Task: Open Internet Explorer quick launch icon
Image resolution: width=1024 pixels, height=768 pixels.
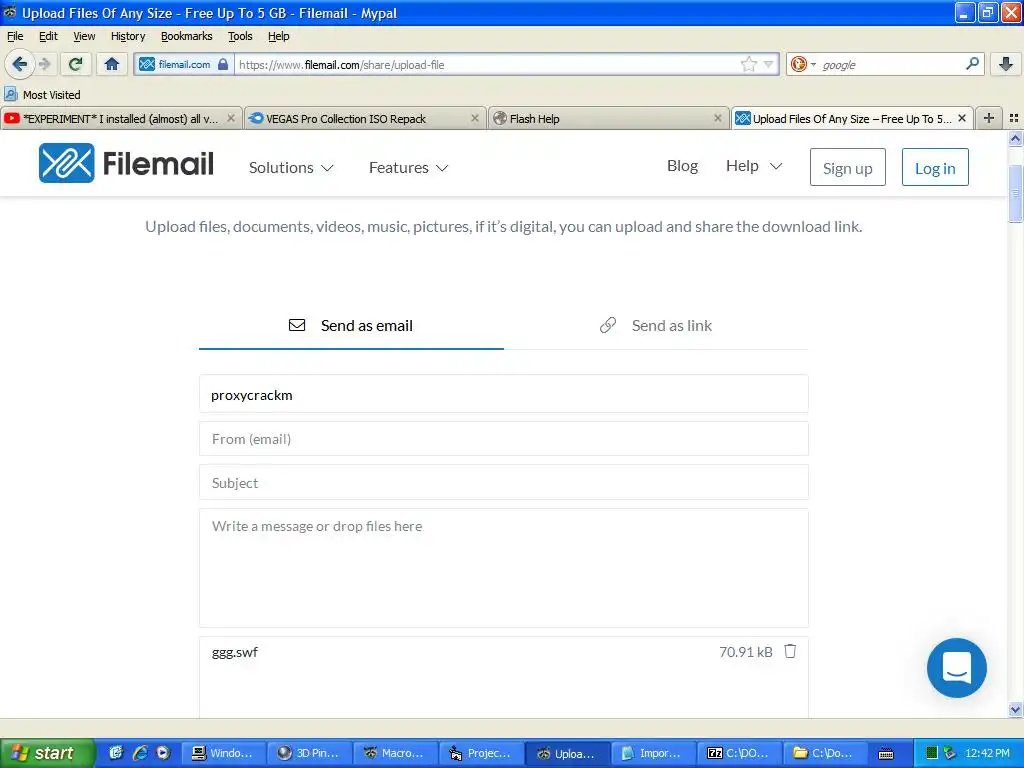Action: click(140, 753)
